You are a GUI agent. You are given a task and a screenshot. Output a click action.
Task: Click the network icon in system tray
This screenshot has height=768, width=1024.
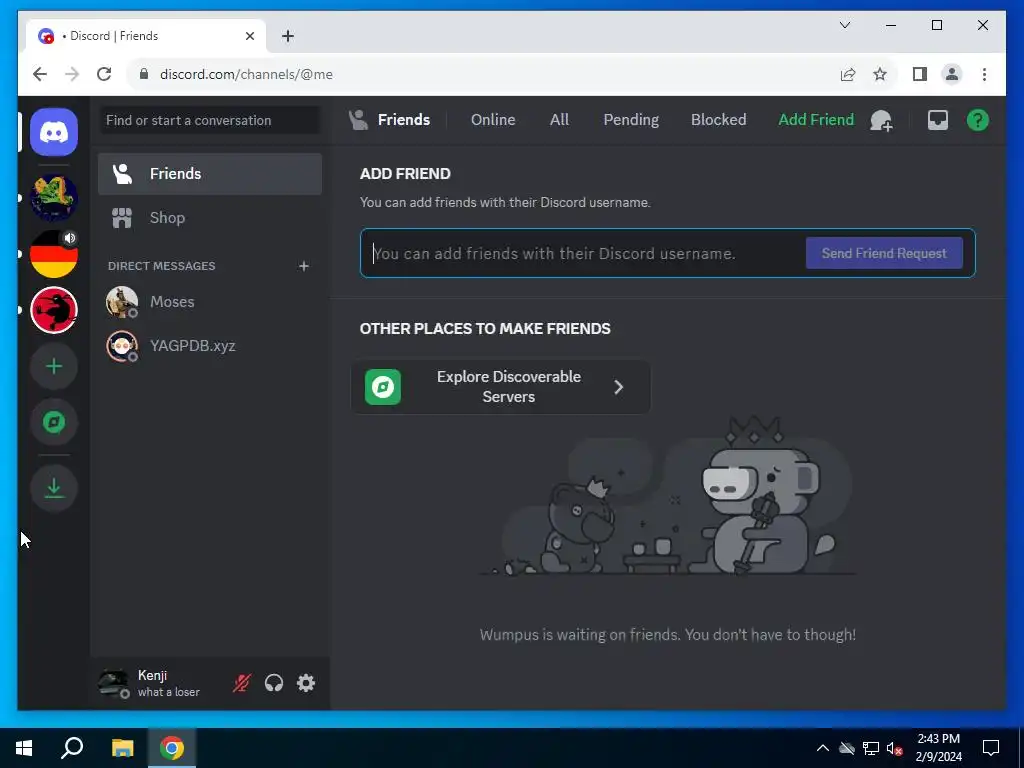click(871, 748)
